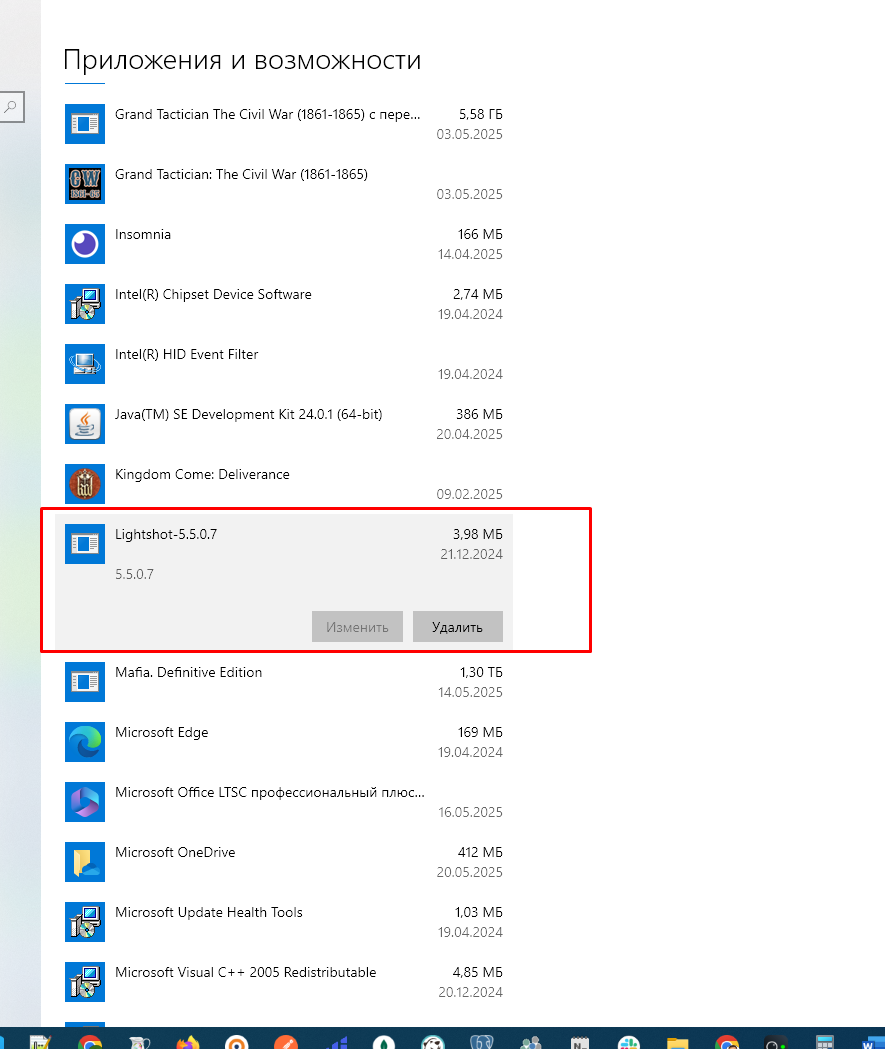Select the Insomnia list entry name
885x1049 pixels.
click(x=142, y=234)
